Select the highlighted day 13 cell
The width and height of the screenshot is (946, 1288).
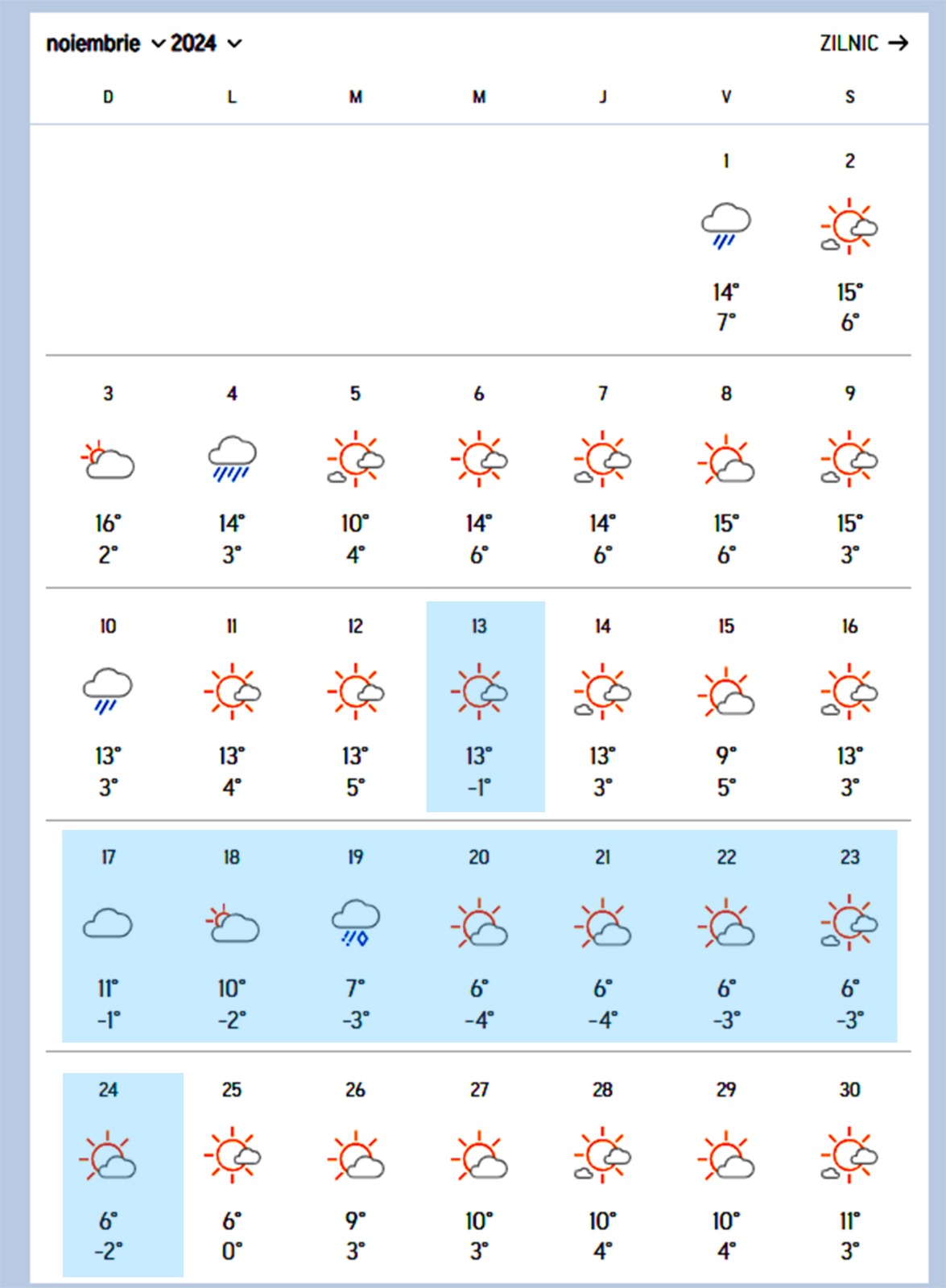pyautogui.click(x=485, y=706)
